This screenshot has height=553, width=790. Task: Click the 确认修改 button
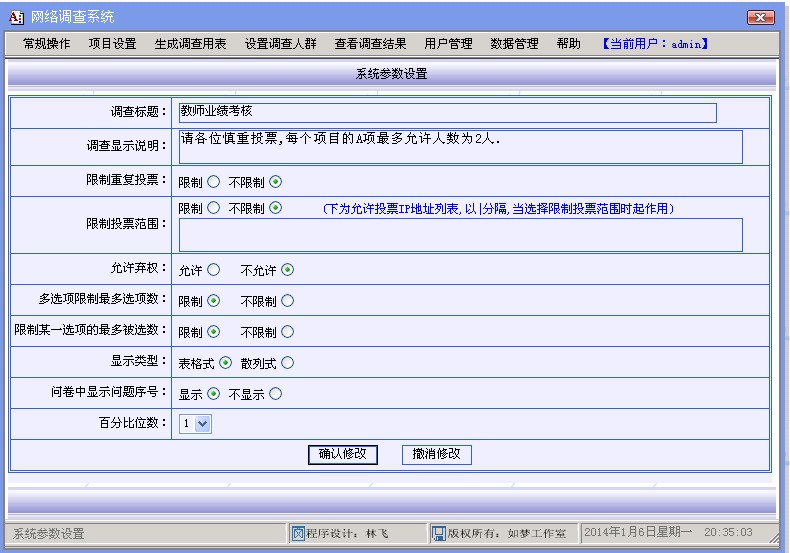343,454
